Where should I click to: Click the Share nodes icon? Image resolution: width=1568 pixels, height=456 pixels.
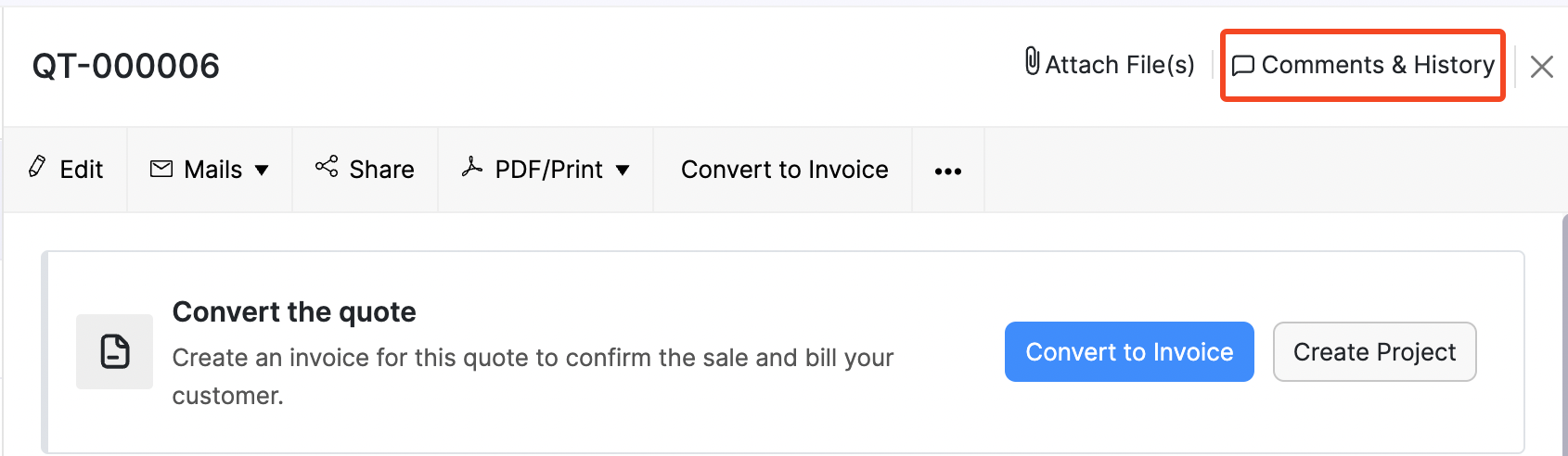tap(327, 167)
